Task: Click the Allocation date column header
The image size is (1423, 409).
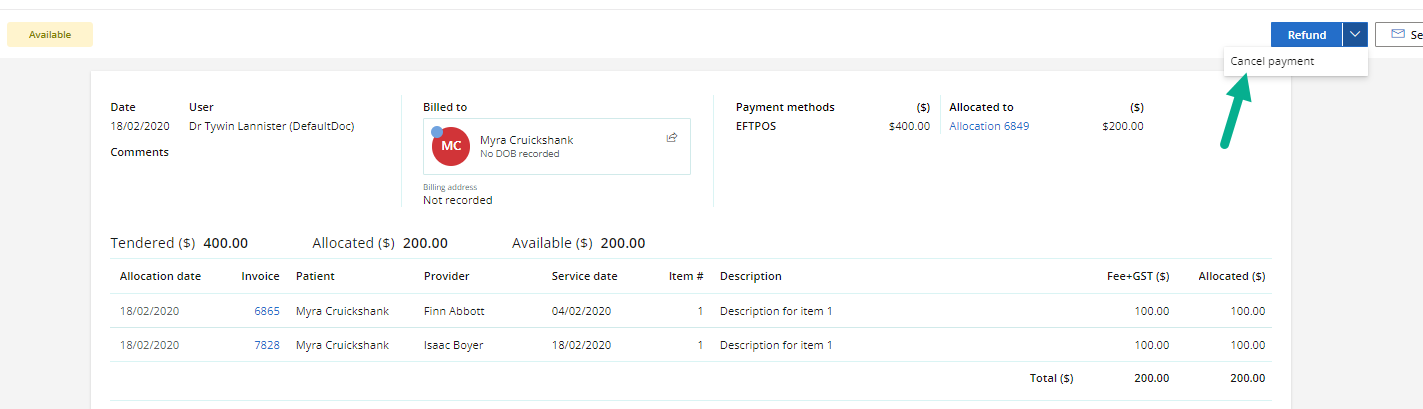Action: [160, 276]
